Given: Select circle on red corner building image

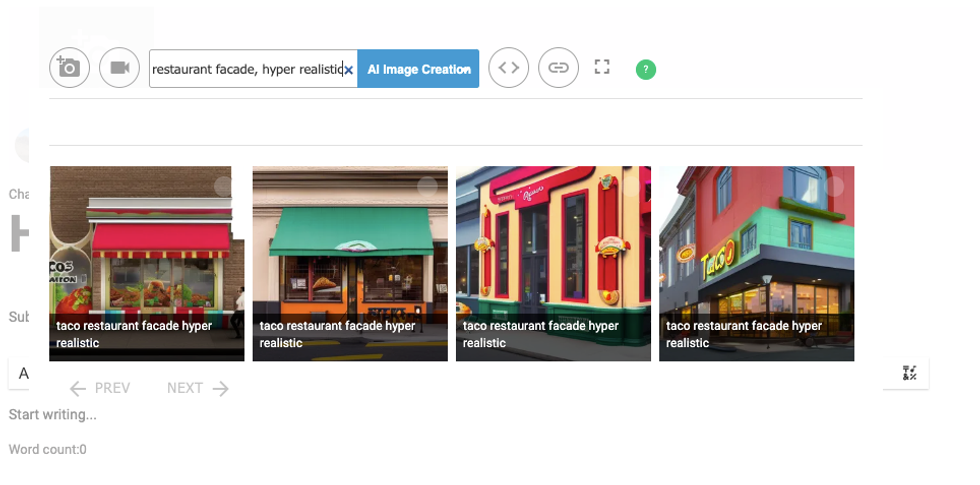Looking at the screenshot, I should click(x=834, y=186).
